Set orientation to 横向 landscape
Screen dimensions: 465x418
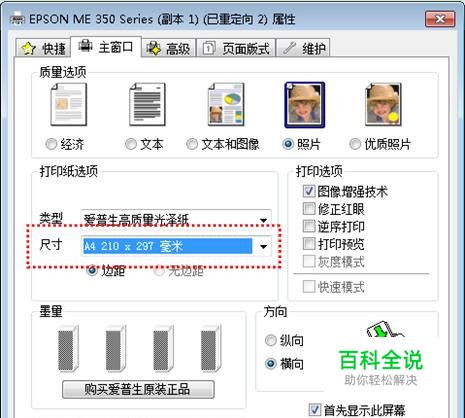271,363
